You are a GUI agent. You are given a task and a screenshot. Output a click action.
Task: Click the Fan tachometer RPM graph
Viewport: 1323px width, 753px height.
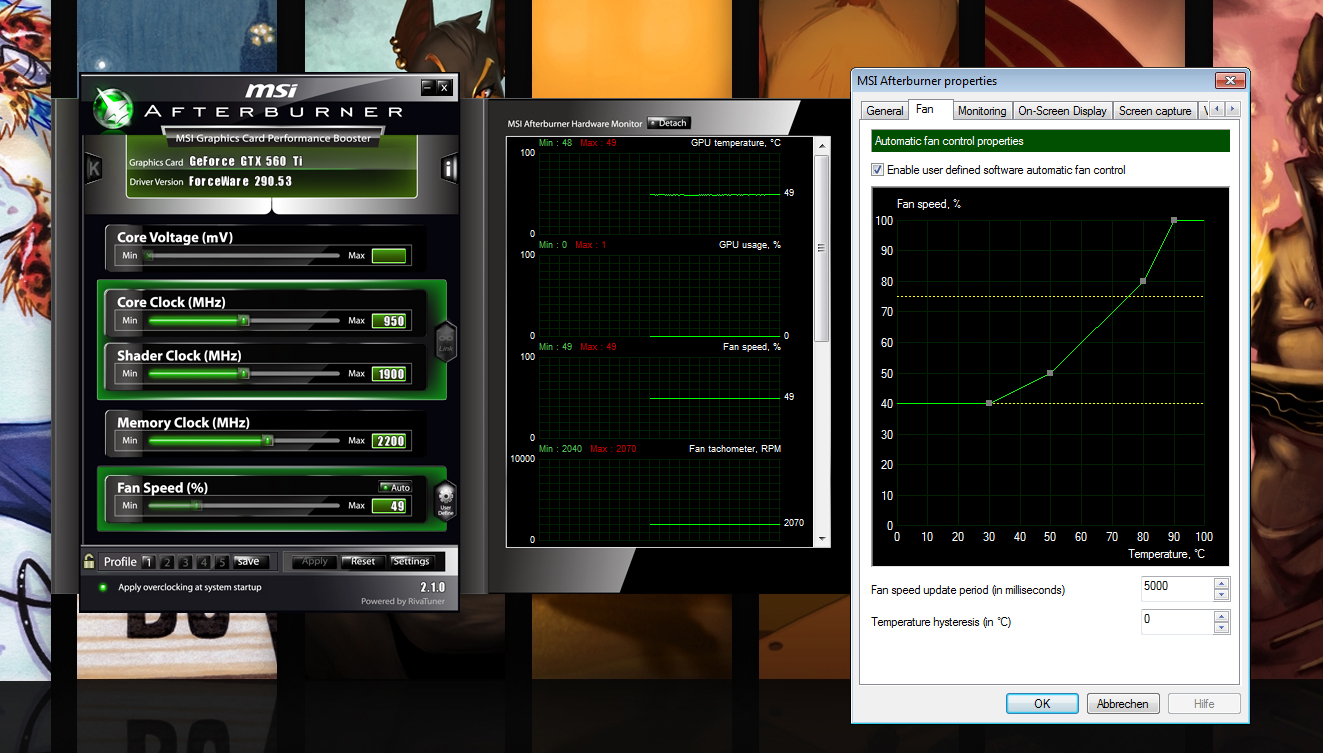(660, 499)
